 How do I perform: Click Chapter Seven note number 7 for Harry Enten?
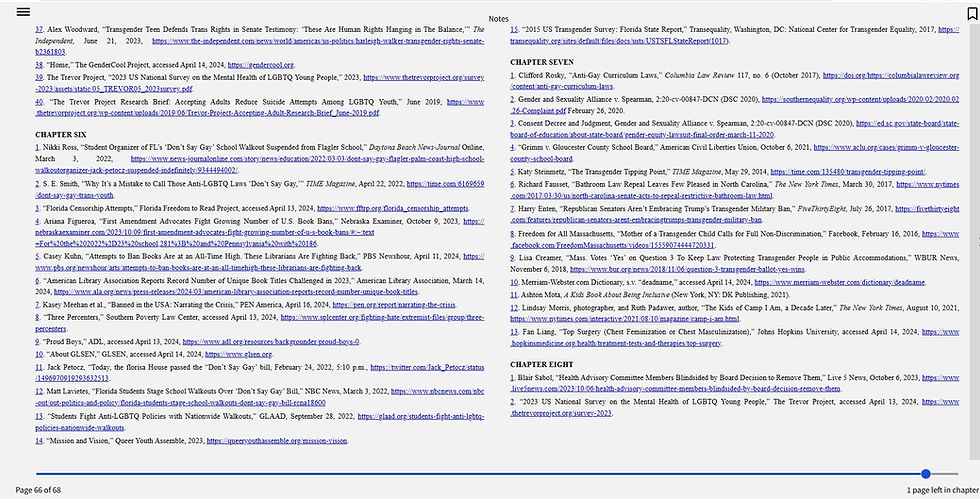pos(512,209)
